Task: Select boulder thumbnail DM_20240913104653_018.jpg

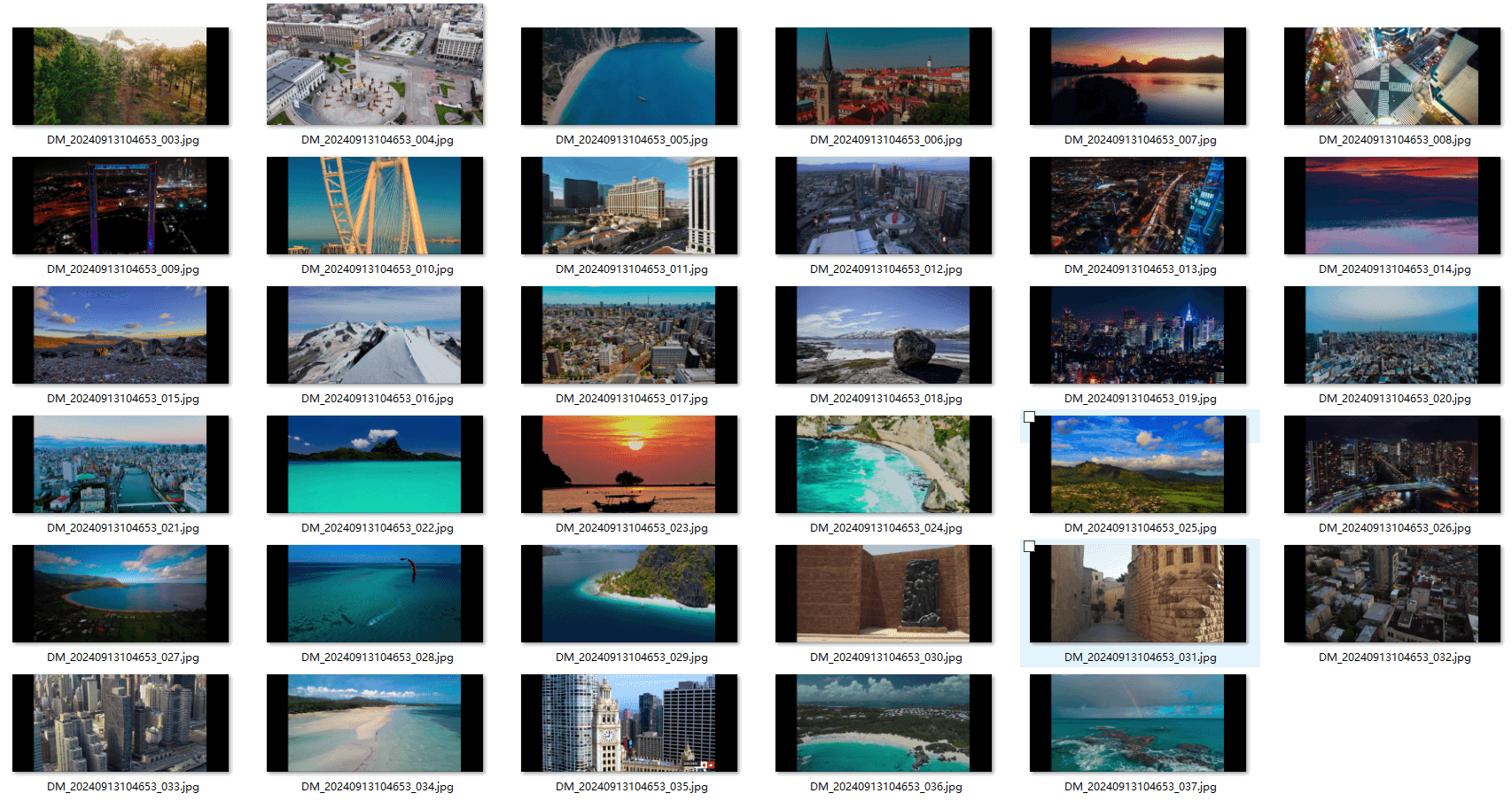Action: click(x=884, y=335)
